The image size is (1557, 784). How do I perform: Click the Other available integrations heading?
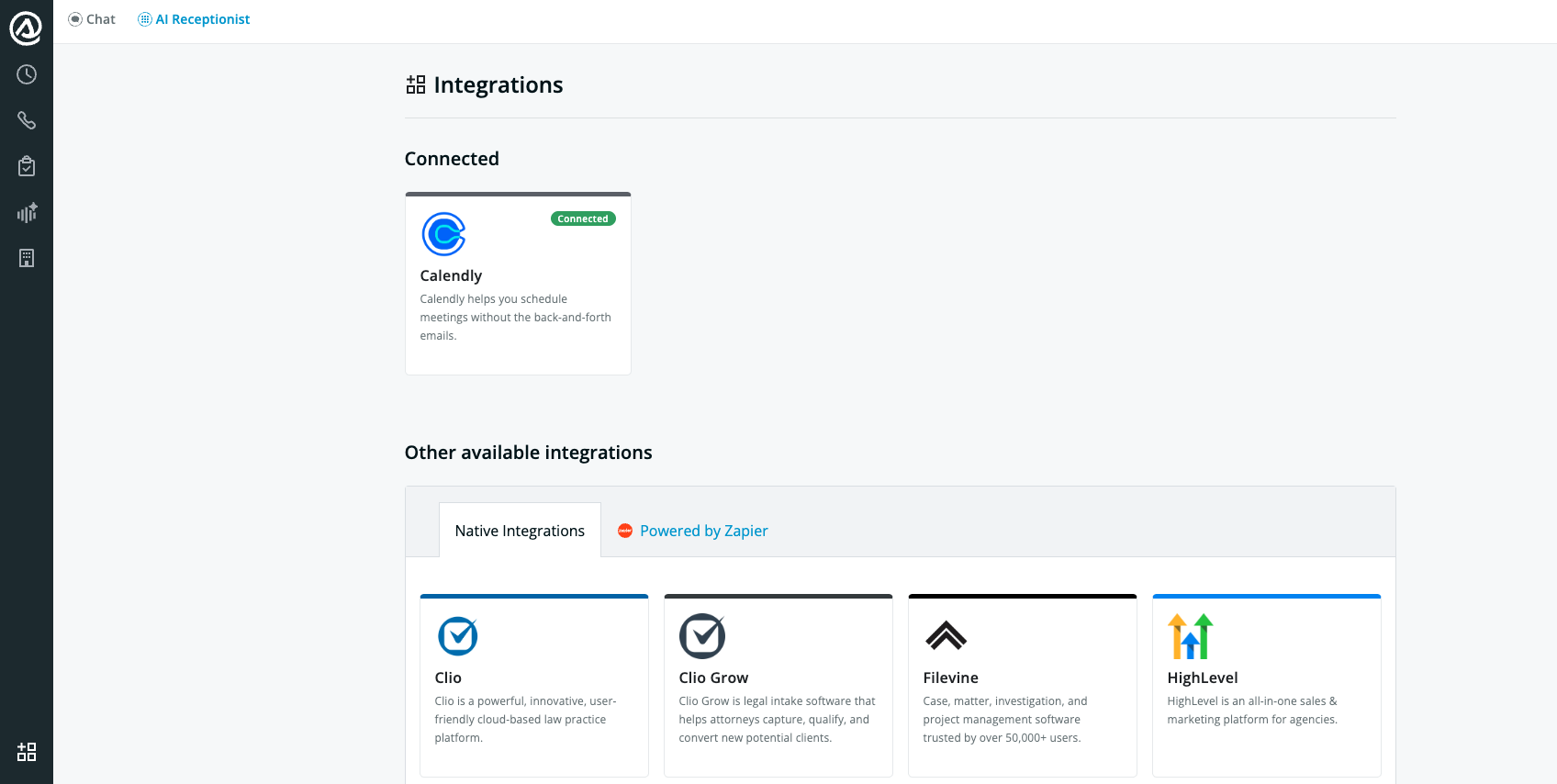point(529,453)
